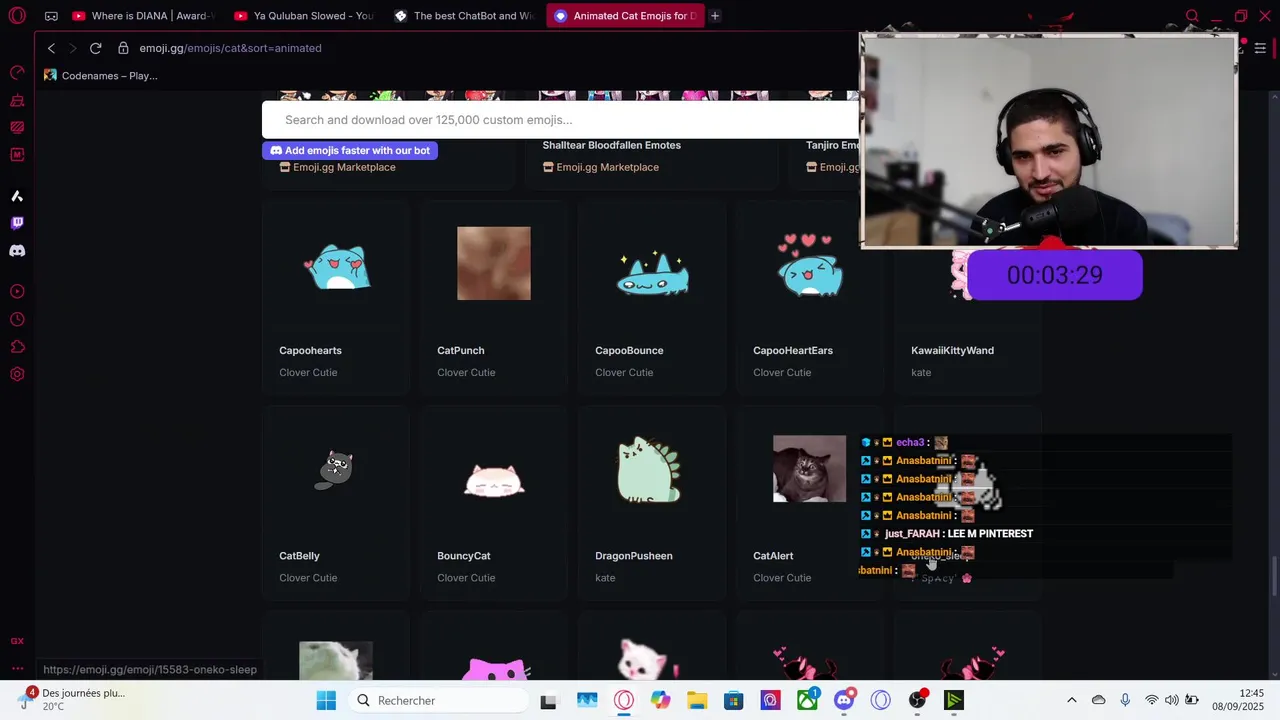Open the Aria AI sidebar icon
The image size is (1280, 720).
tap(17, 196)
